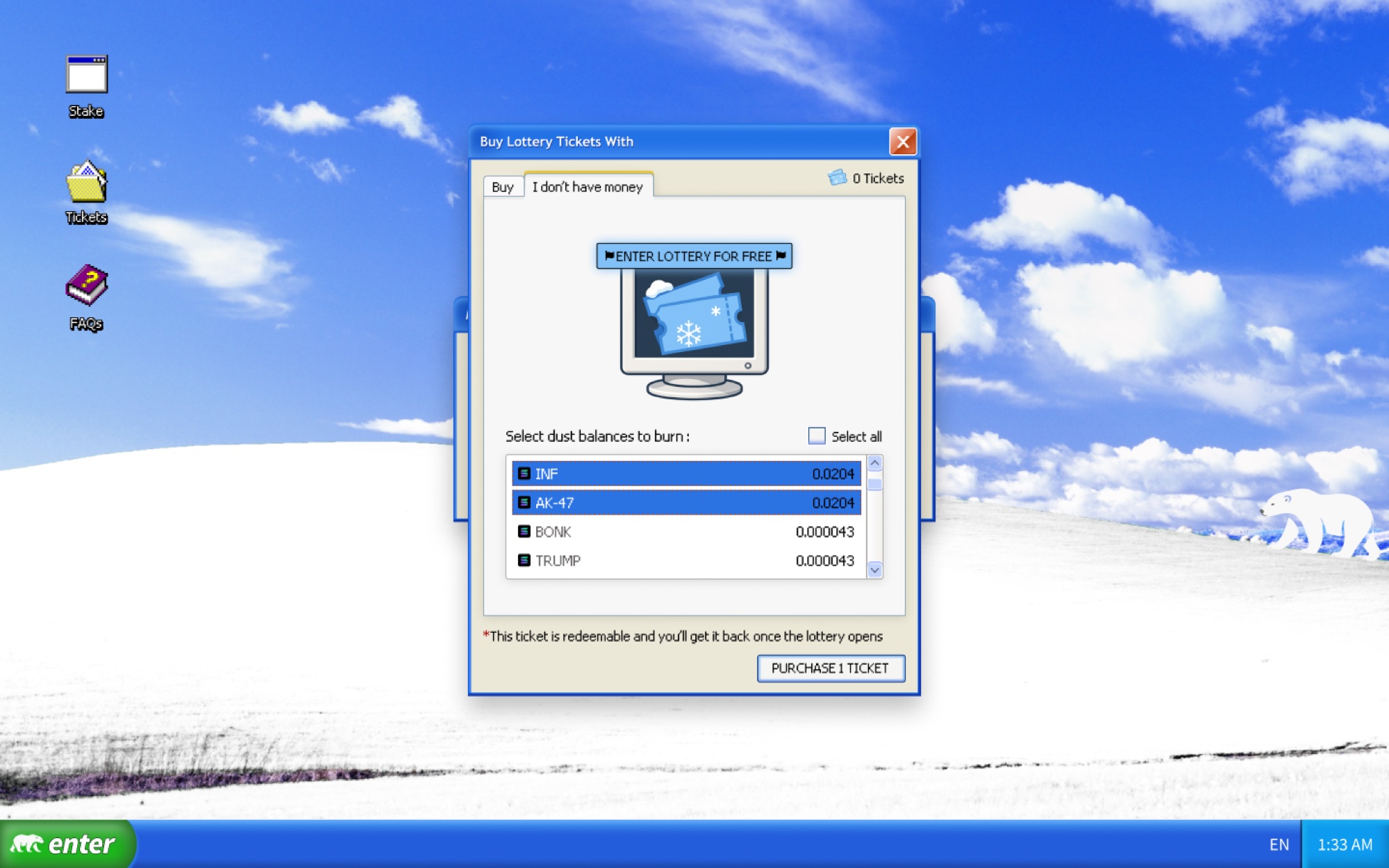Screen dimensions: 1389x868
Task: Select the TRUMP dust balance row
Action: 686,560
